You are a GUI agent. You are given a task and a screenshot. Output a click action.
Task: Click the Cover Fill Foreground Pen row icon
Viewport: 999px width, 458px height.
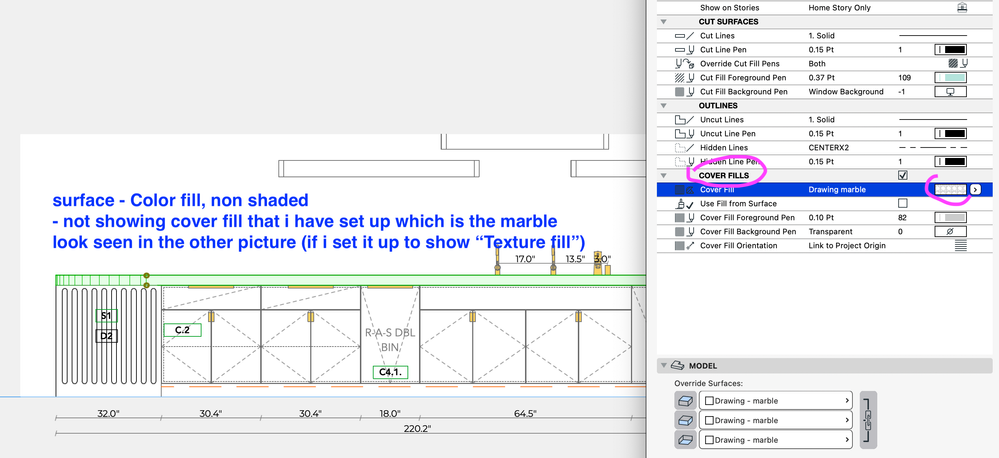click(684, 218)
